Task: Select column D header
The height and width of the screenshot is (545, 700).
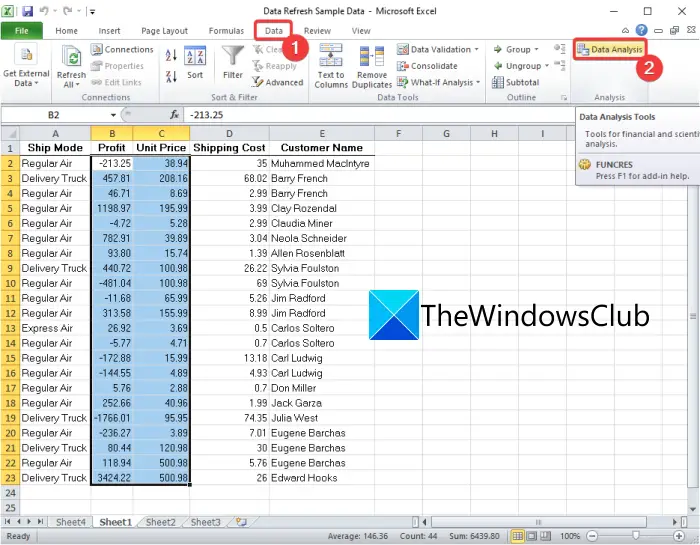Action: (x=229, y=133)
